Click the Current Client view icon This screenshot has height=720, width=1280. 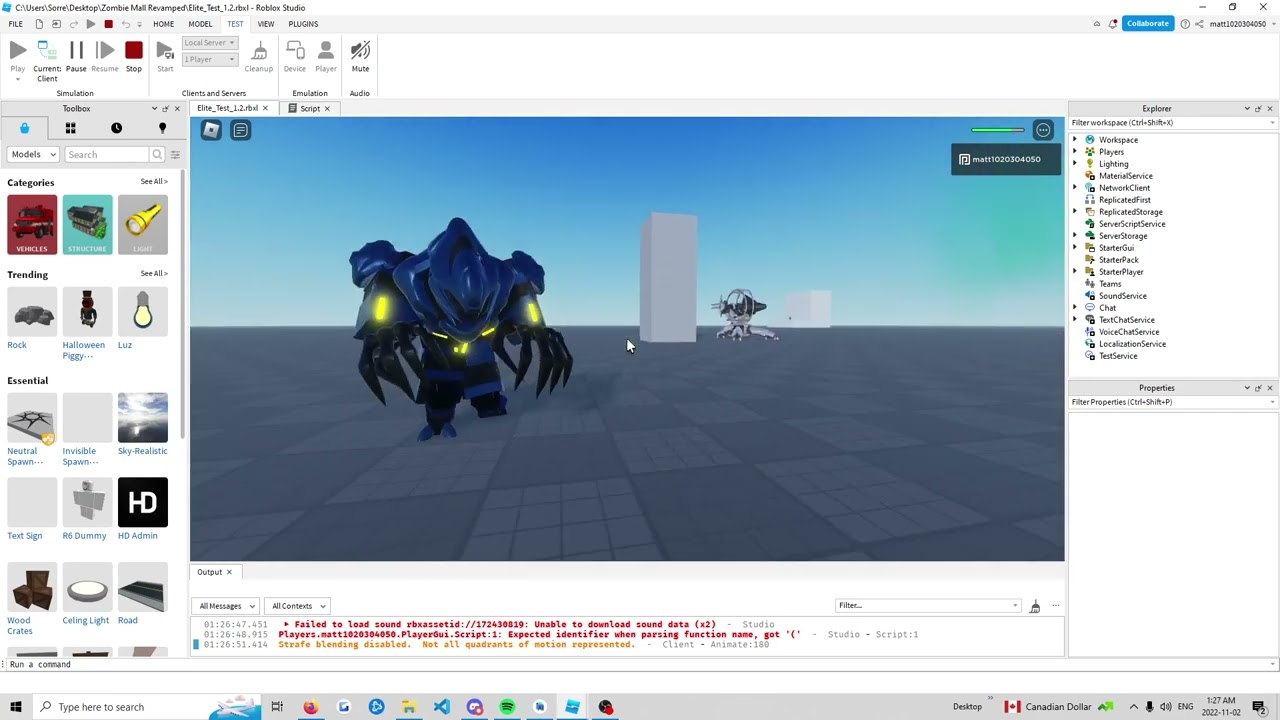pyautogui.click(x=47, y=50)
